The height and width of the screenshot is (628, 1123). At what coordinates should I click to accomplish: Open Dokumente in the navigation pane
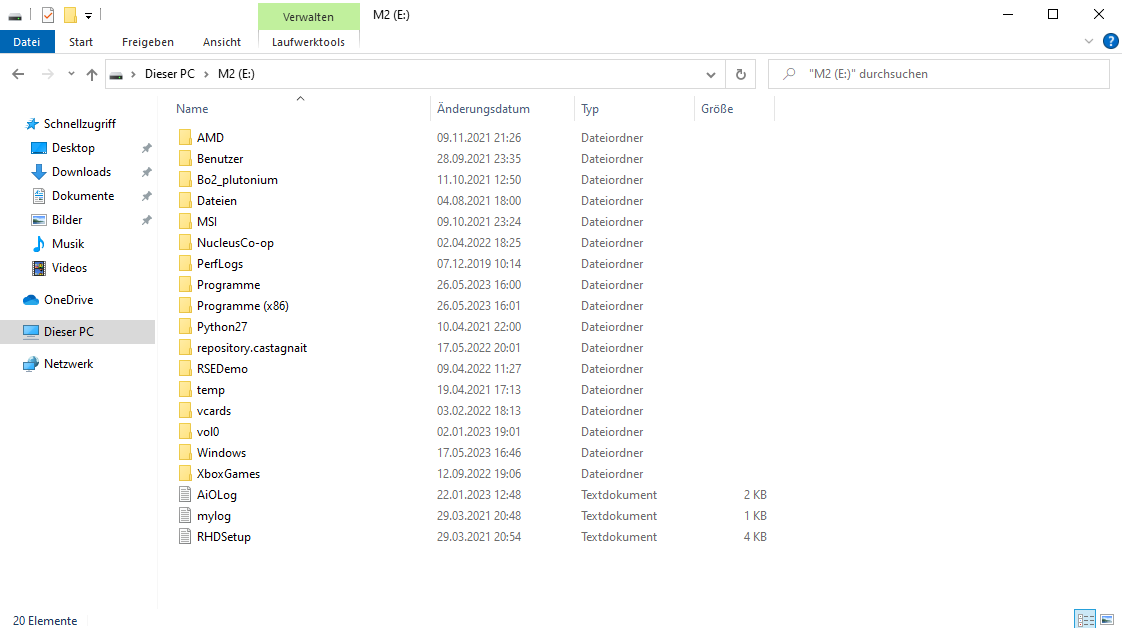pos(82,195)
